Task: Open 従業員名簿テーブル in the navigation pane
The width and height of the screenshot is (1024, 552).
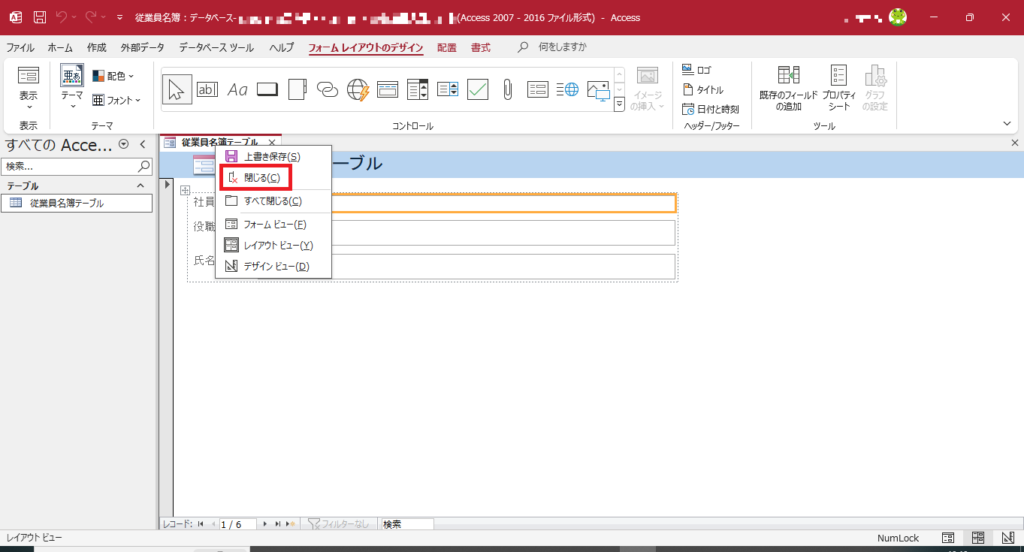Action: point(66,203)
